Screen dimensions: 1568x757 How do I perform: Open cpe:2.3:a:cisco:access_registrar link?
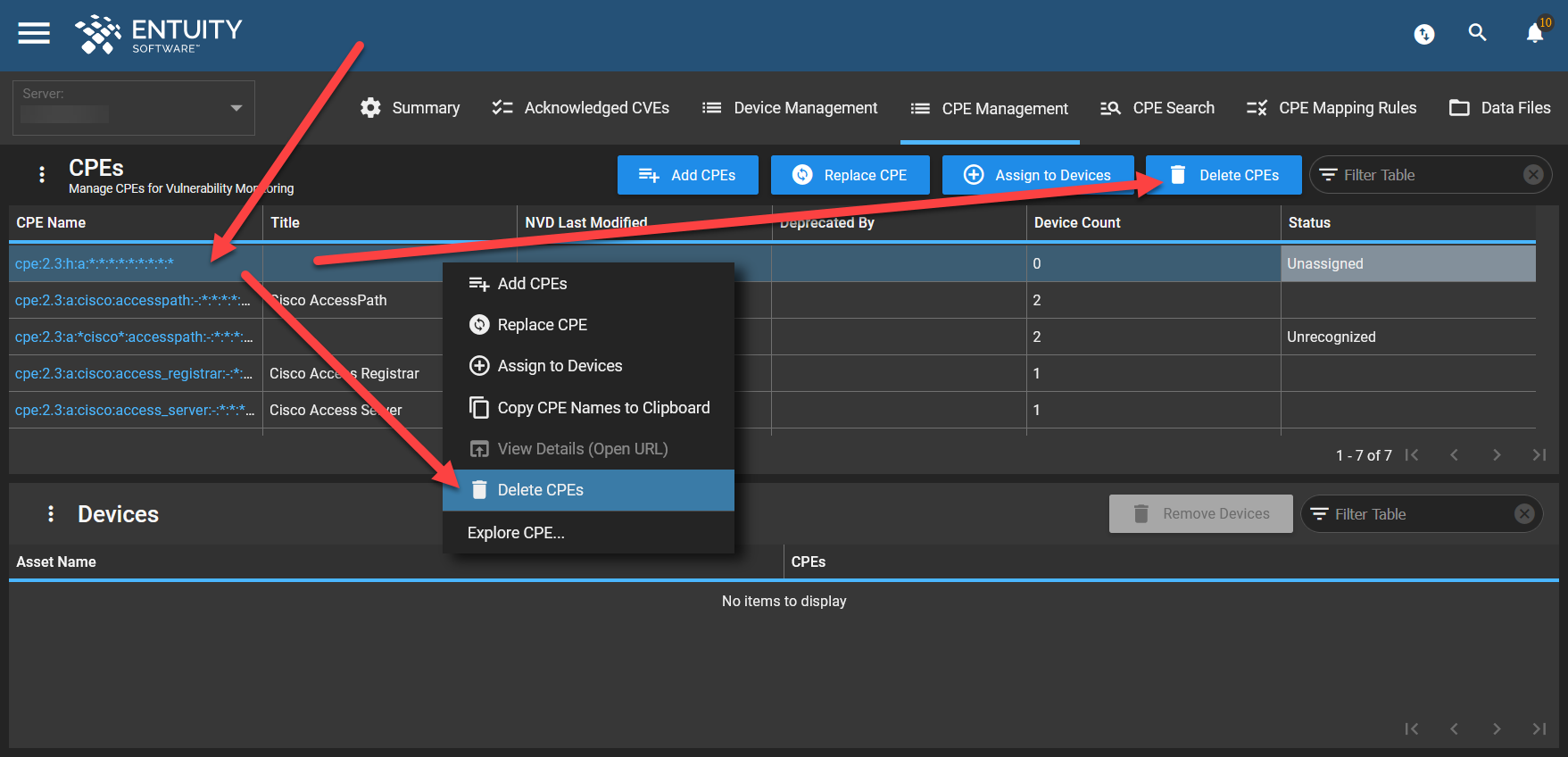[134, 373]
